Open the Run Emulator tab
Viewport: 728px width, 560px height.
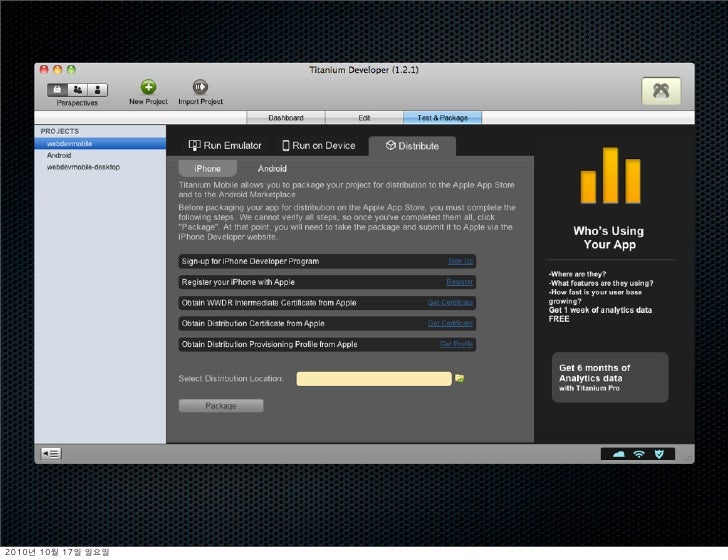click(225, 146)
